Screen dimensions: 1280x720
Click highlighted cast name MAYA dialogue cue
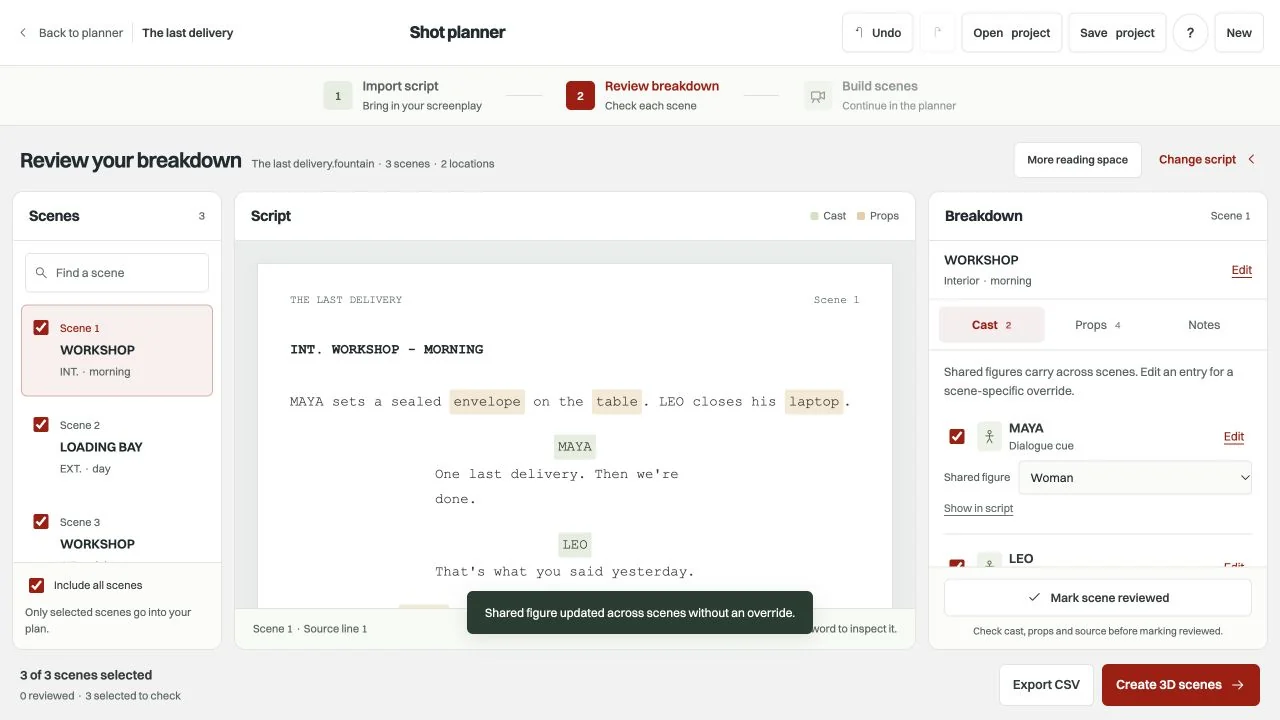[x=575, y=447]
